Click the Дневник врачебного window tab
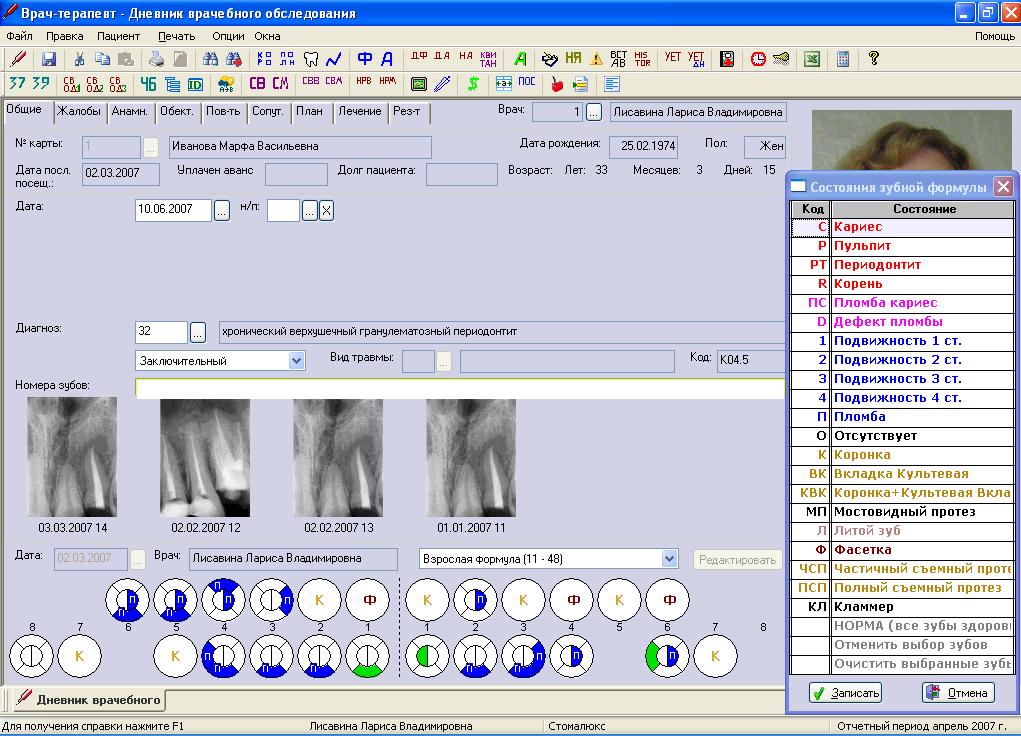 (x=90, y=700)
